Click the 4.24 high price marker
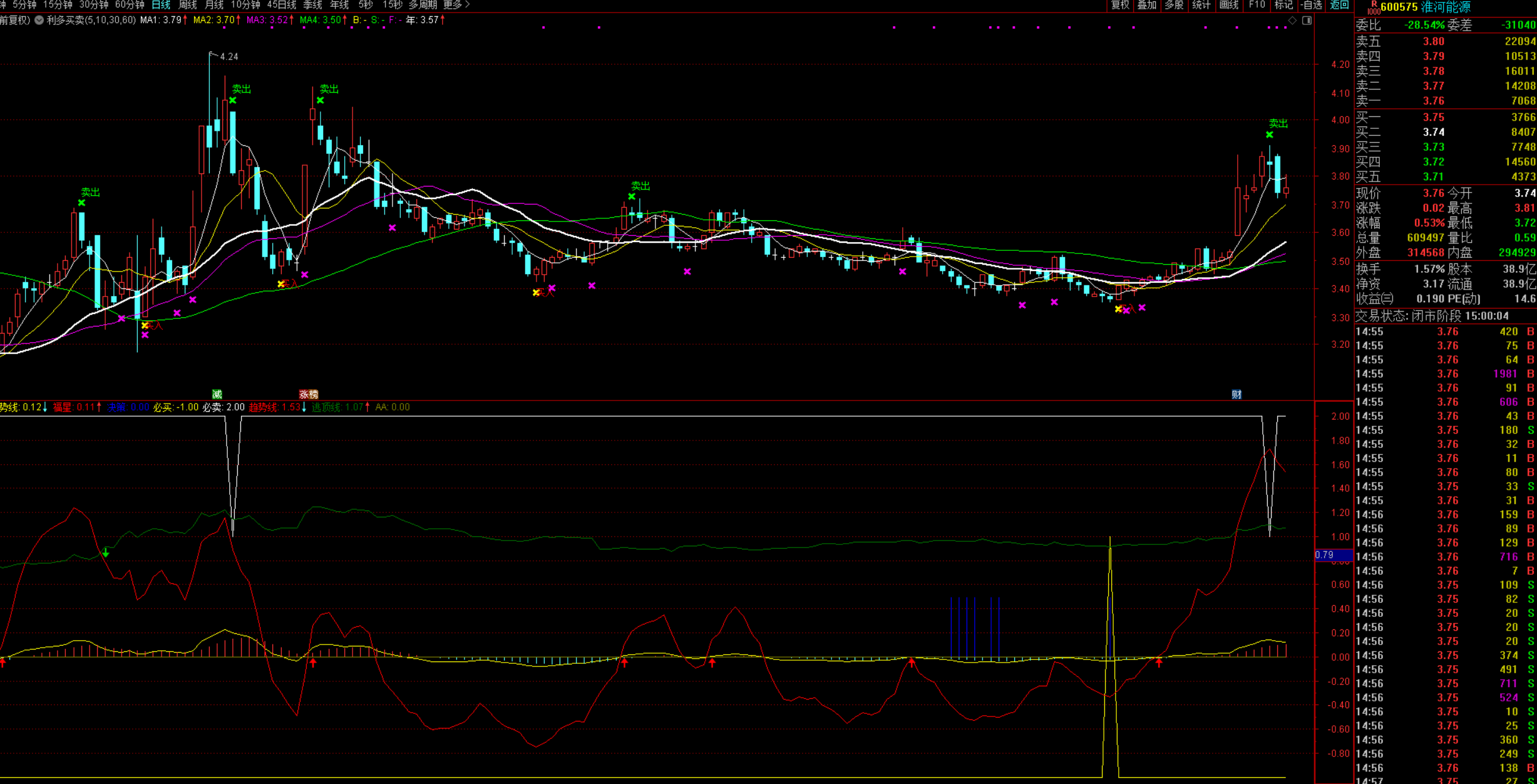The image size is (1537, 784). point(229,57)
